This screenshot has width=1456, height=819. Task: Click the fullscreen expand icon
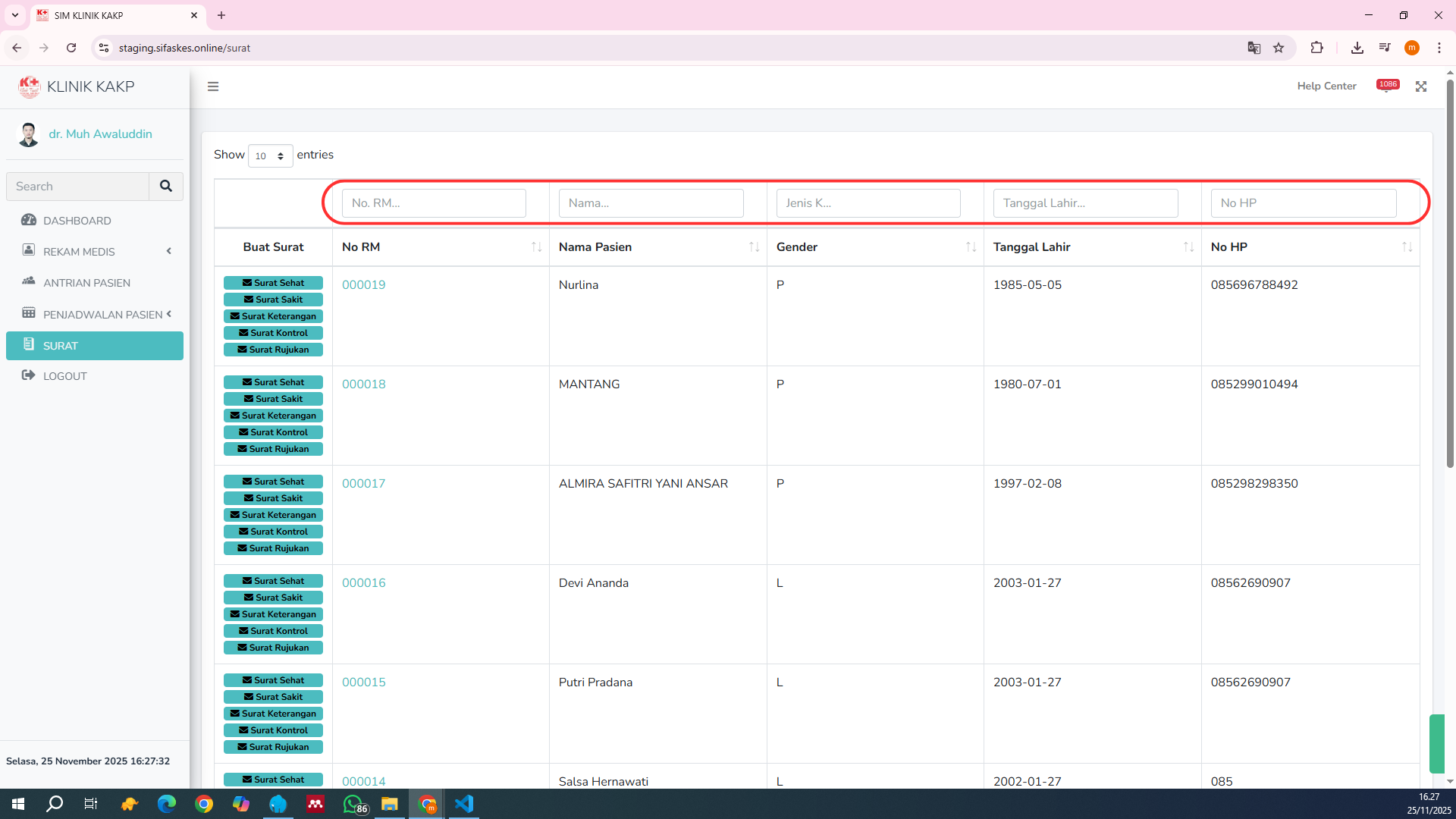click(1421, 86)
